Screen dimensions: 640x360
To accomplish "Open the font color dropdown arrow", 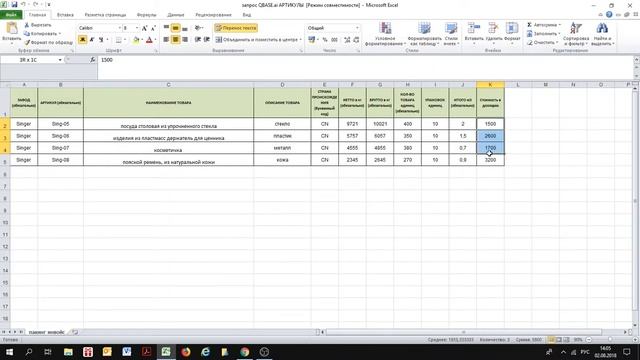I will 156,40.
